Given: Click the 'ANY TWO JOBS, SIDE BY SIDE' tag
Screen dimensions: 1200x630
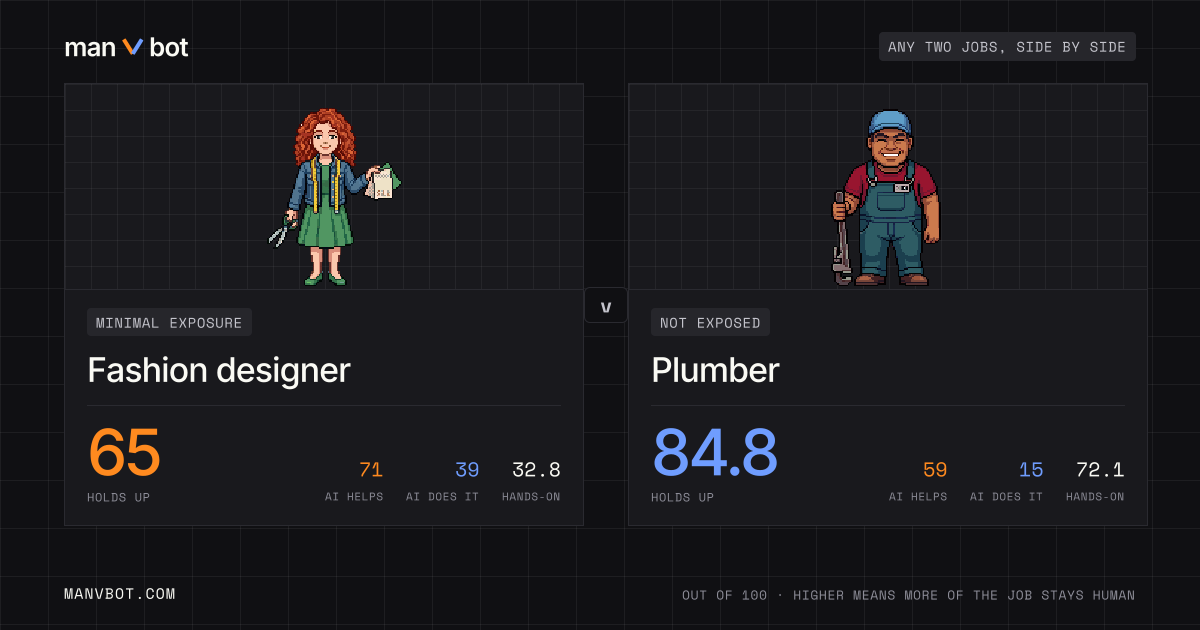Looking at the screenshot, I should [1007, 47].
